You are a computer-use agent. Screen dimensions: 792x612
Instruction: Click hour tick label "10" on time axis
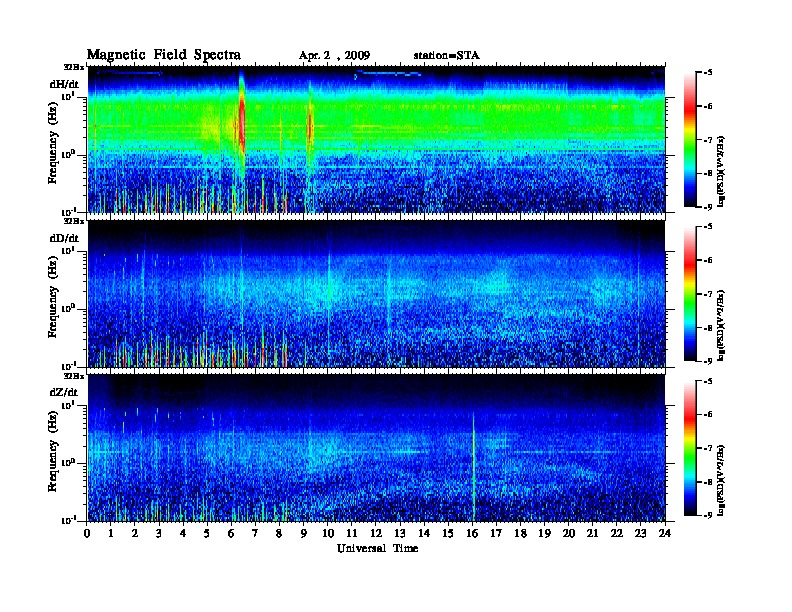328,533
